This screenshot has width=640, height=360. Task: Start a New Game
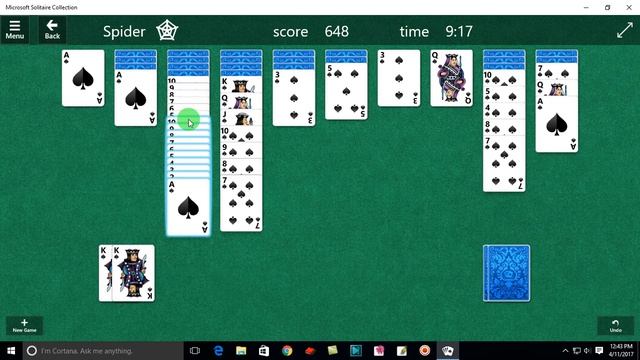coord(24,325)
